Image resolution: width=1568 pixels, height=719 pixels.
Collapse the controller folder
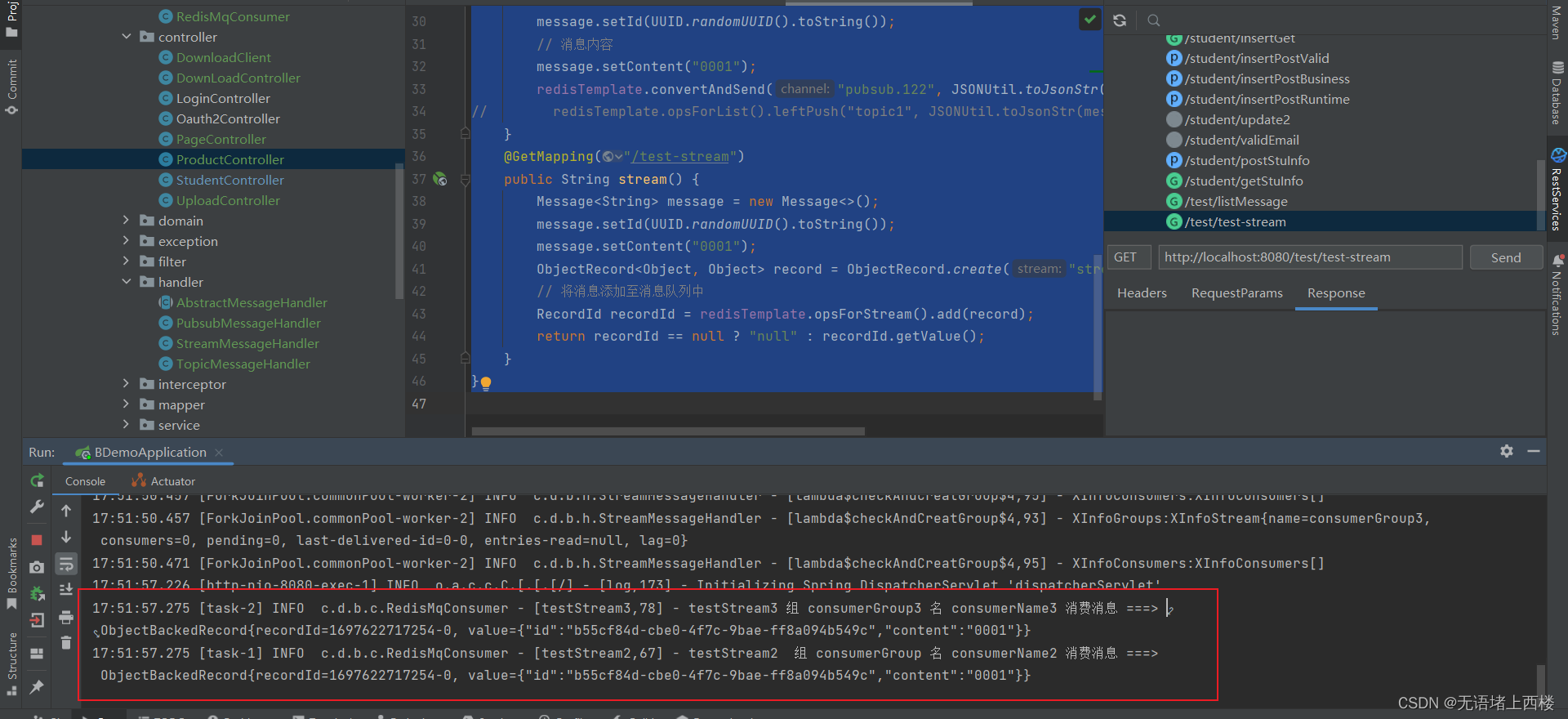pos(127,37)
